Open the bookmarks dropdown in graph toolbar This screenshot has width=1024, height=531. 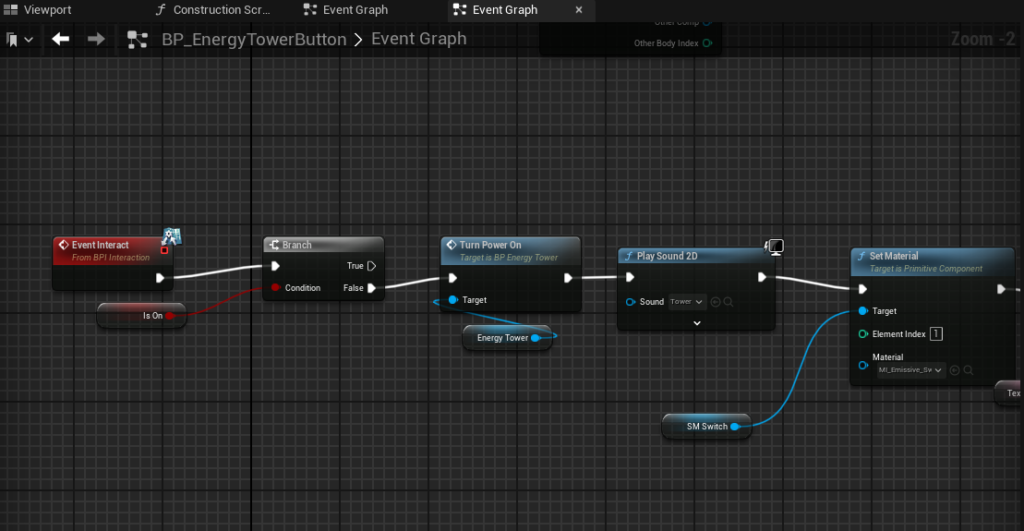point(19,39)
